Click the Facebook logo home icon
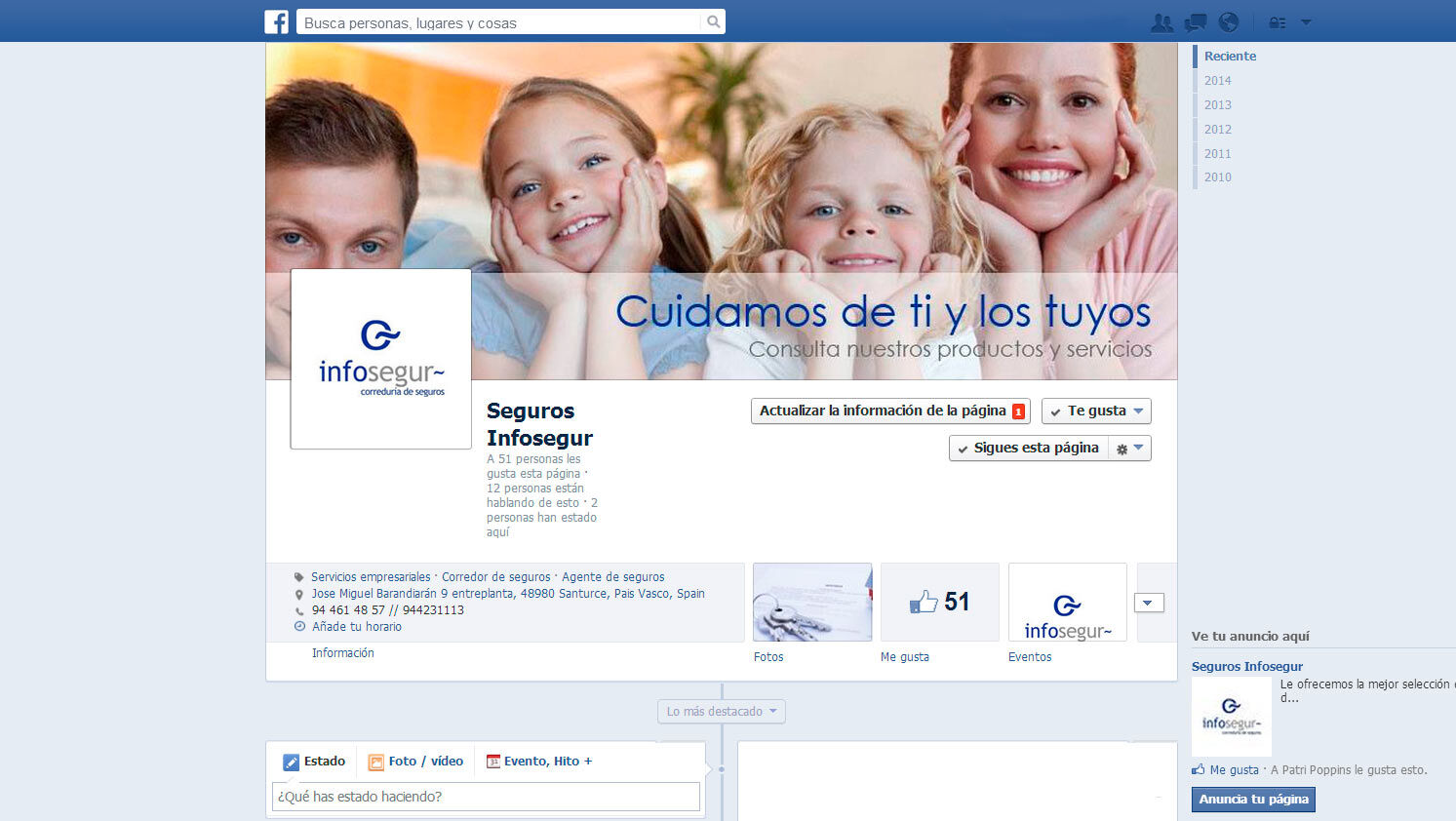 click(277, 21)
